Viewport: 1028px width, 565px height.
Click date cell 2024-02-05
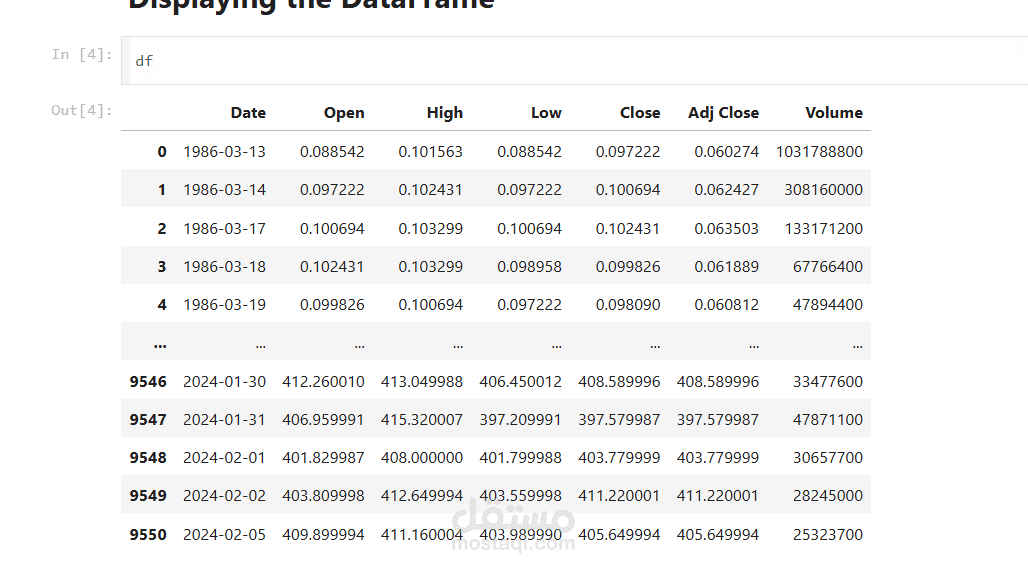click(224, 535)
